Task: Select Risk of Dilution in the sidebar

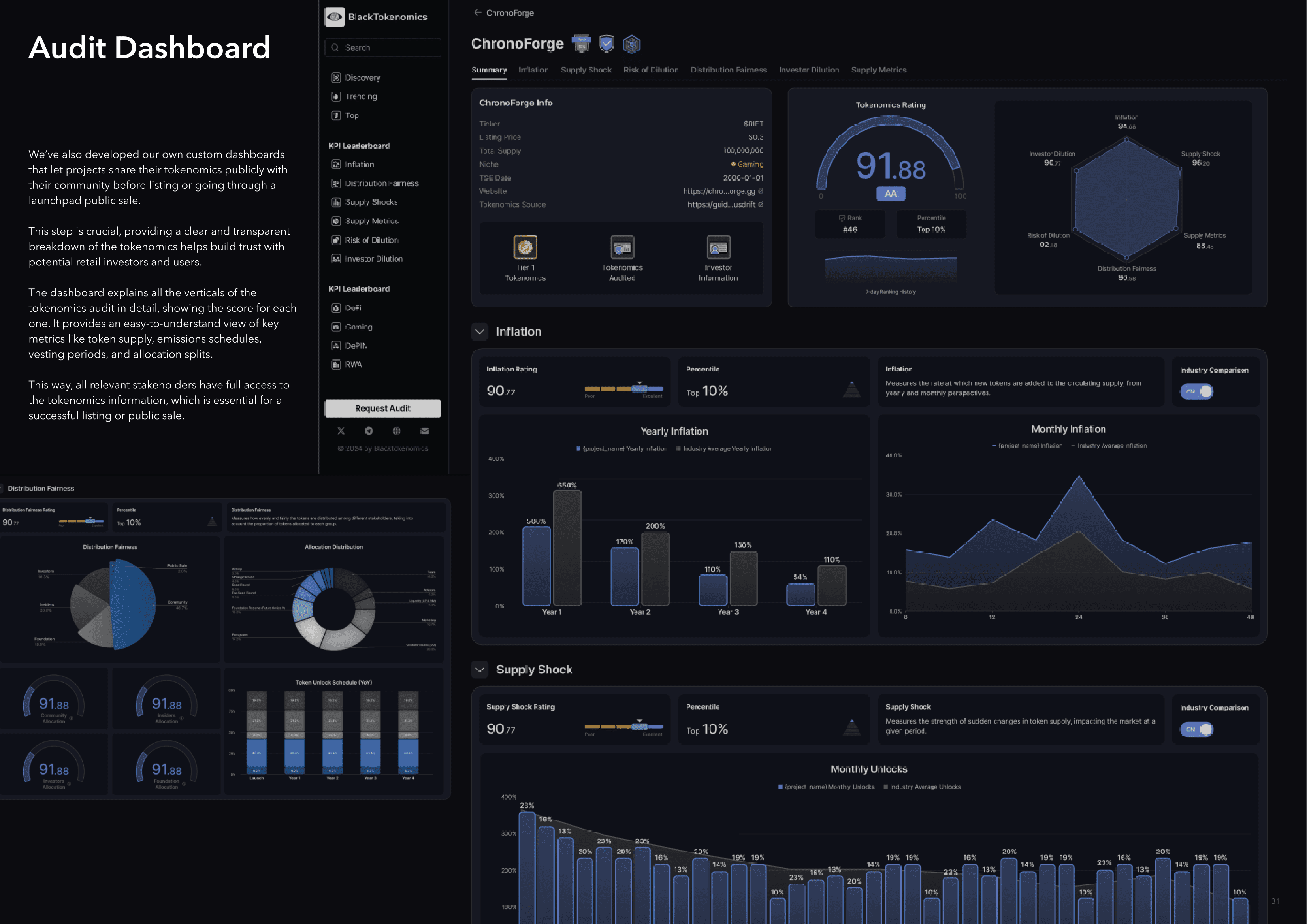Action: (x=365, y=240)
